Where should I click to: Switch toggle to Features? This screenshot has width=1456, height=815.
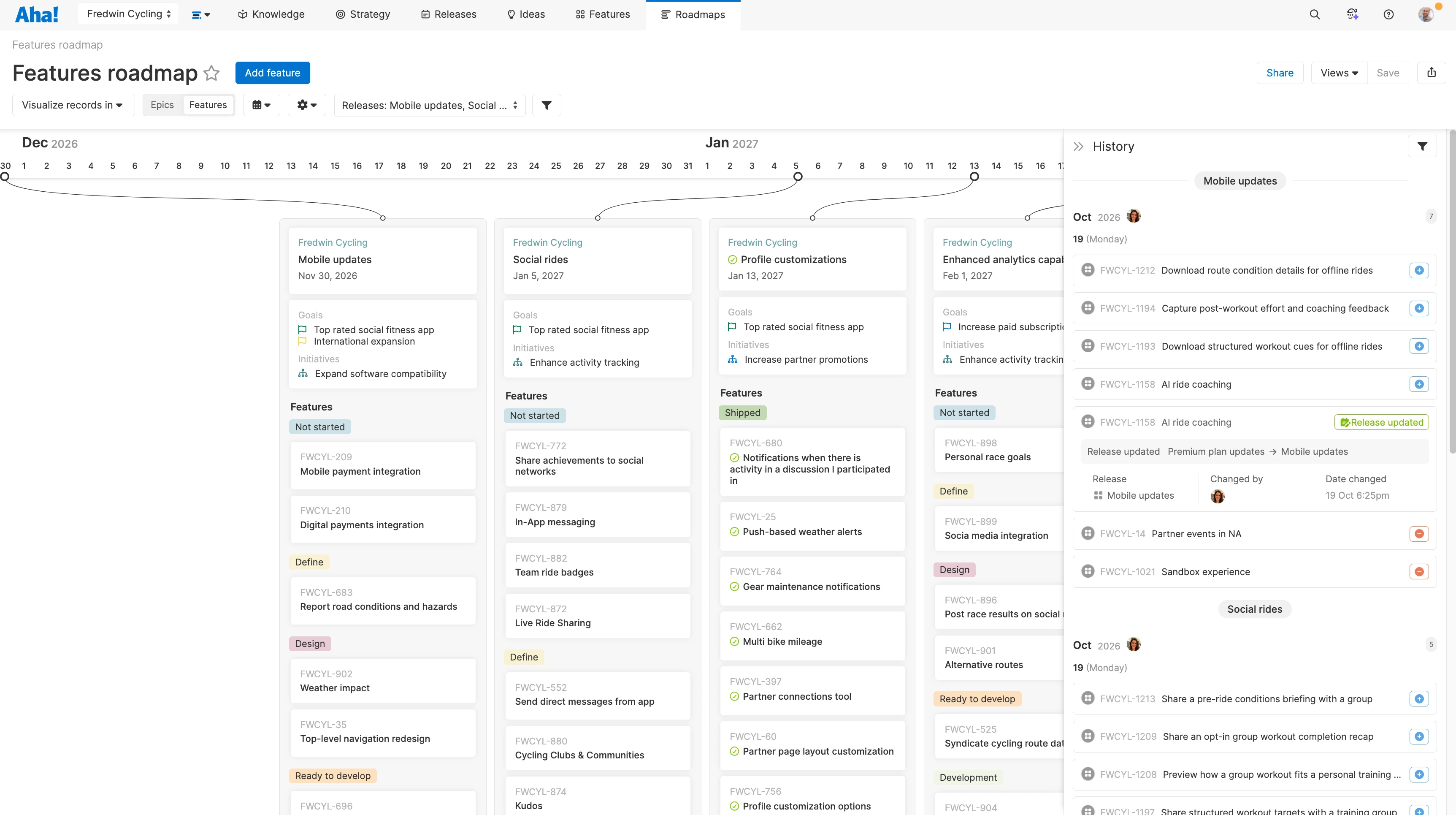coord(208,105)
